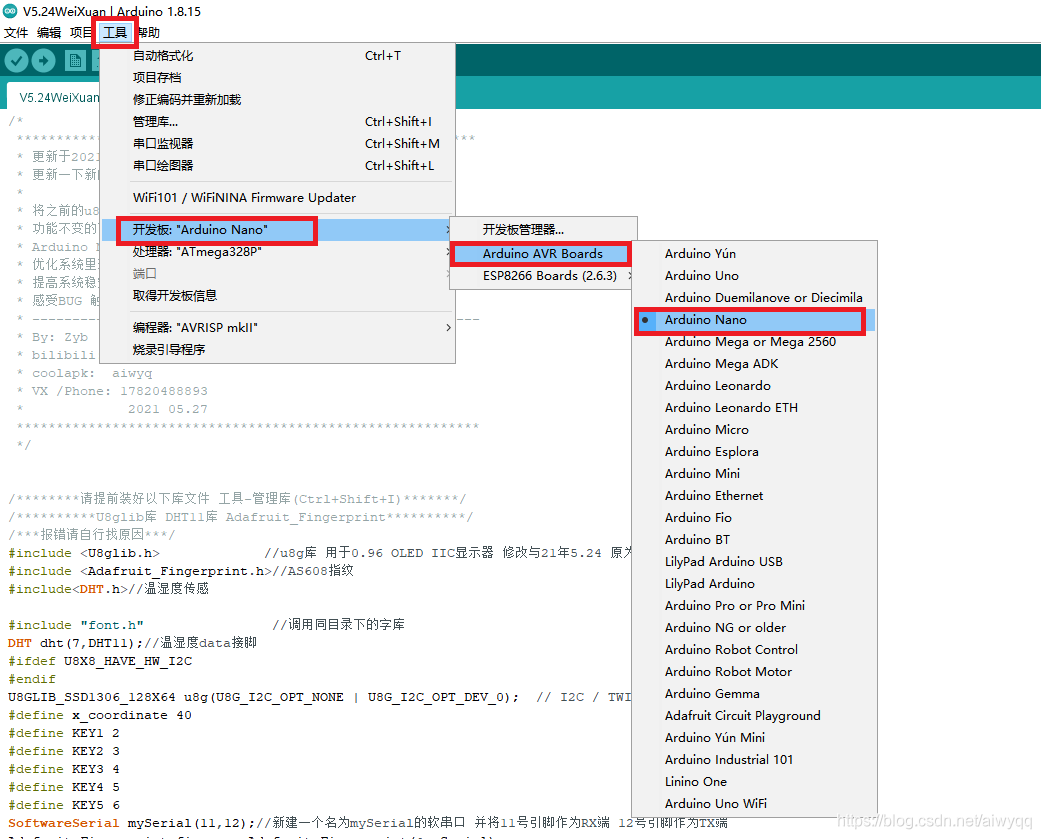Select Arduino BT board
1041x839 pixels.
pyautogui.click(x=754, y=540)
